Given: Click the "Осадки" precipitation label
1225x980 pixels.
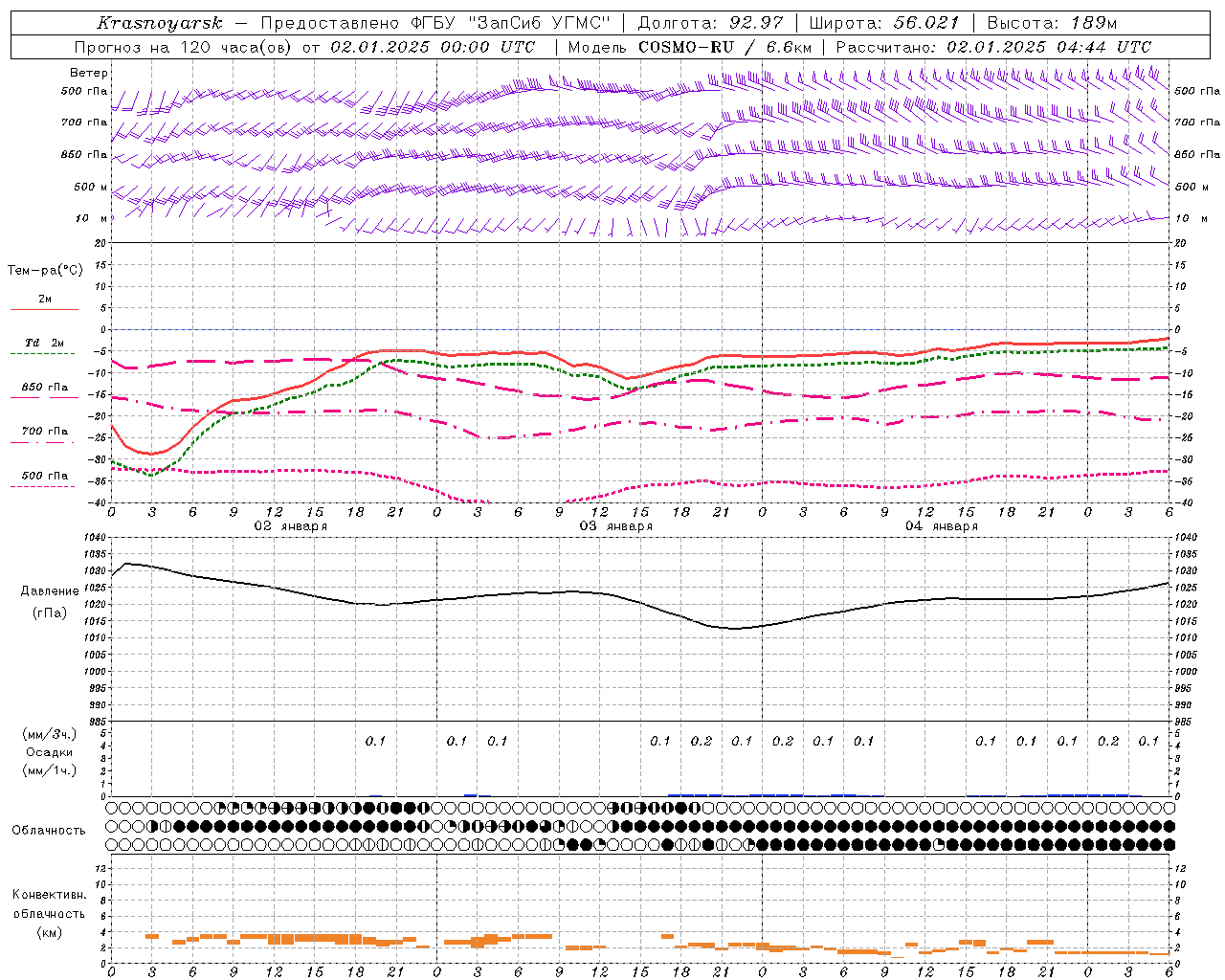Looking at the screenshot, I should [50, 752].
